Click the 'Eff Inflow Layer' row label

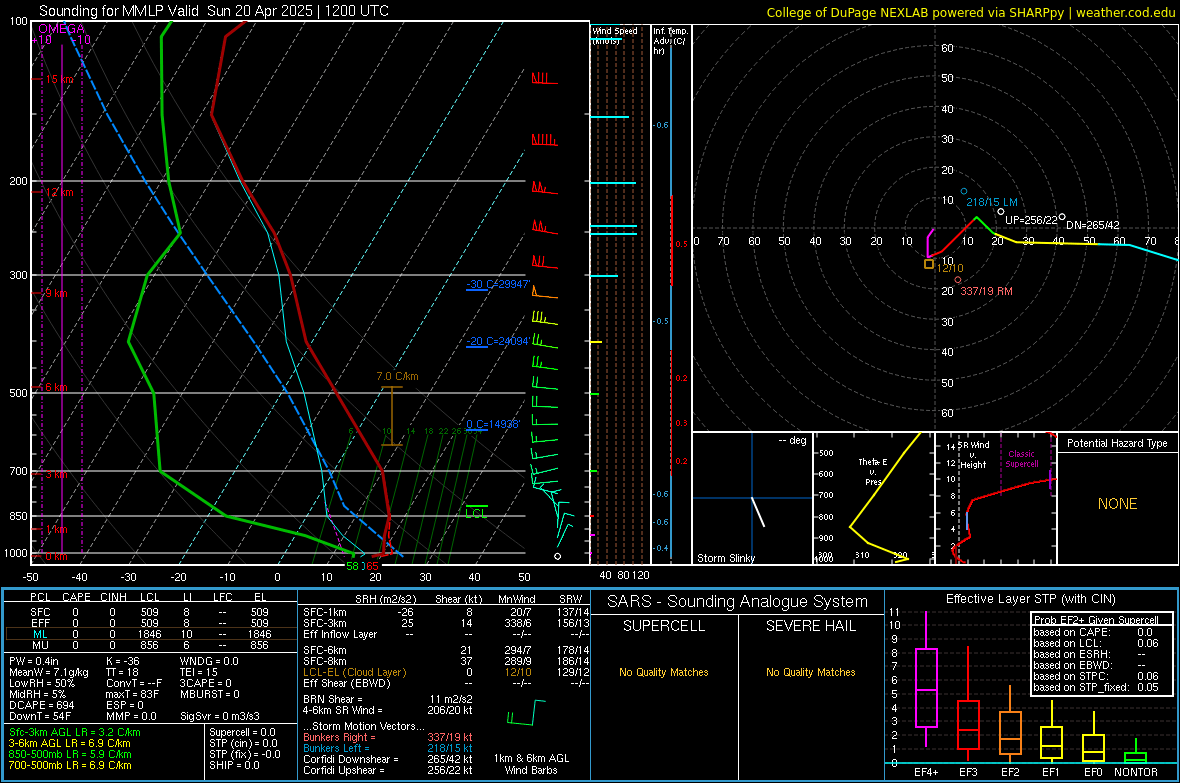pos(339,634)
